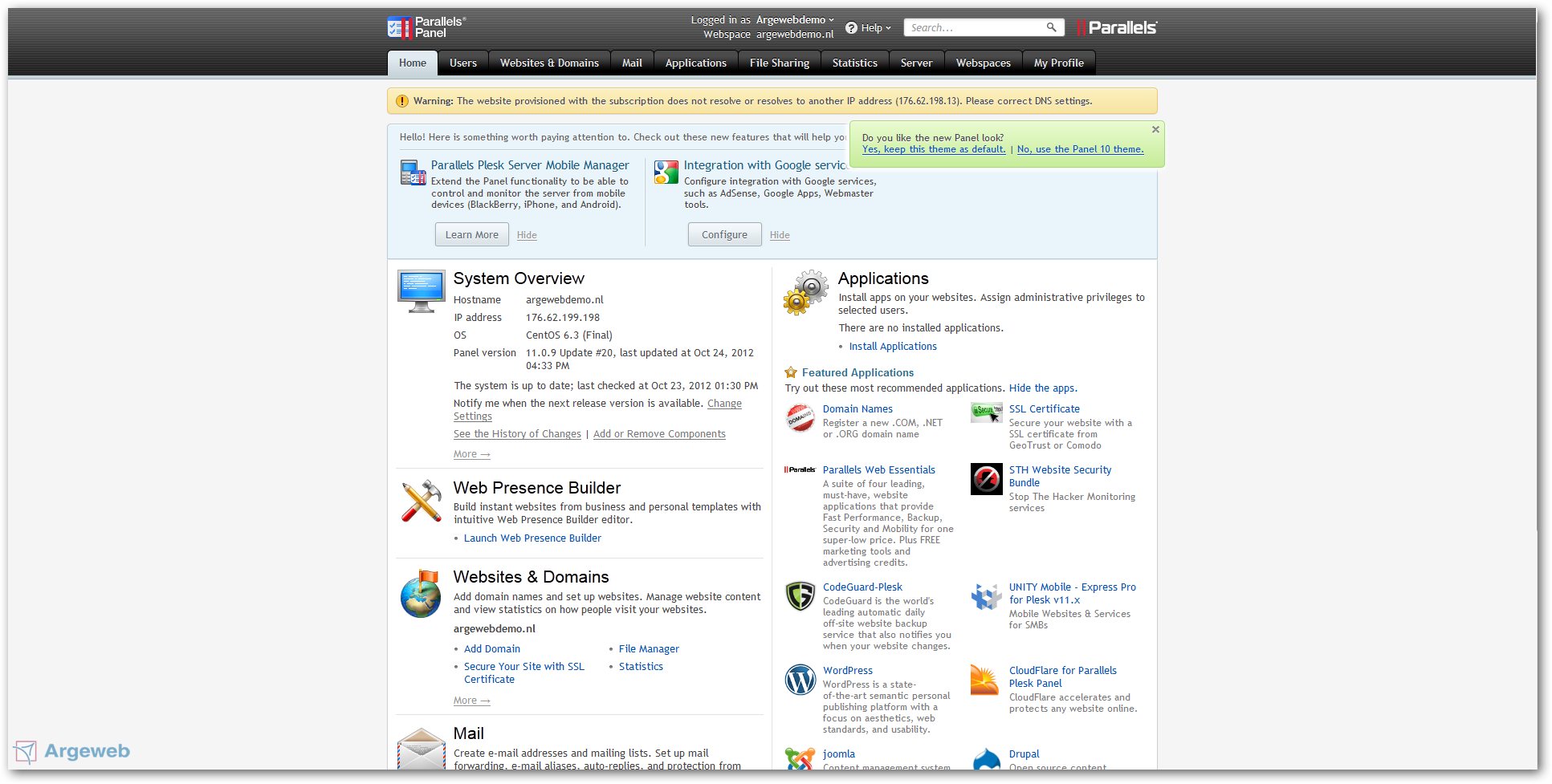Open the File Sharing tab
Image resolution: width=1552 pixels, height=784 pixels.
(x=780, y=63)
